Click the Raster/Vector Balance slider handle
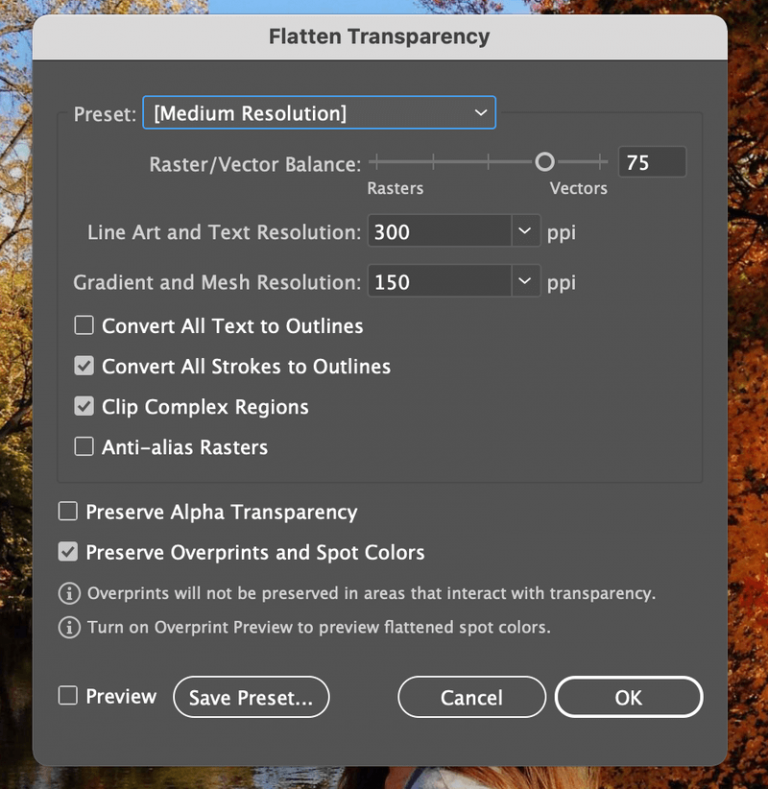Screen dimensions: 768x789 (545, 162)
